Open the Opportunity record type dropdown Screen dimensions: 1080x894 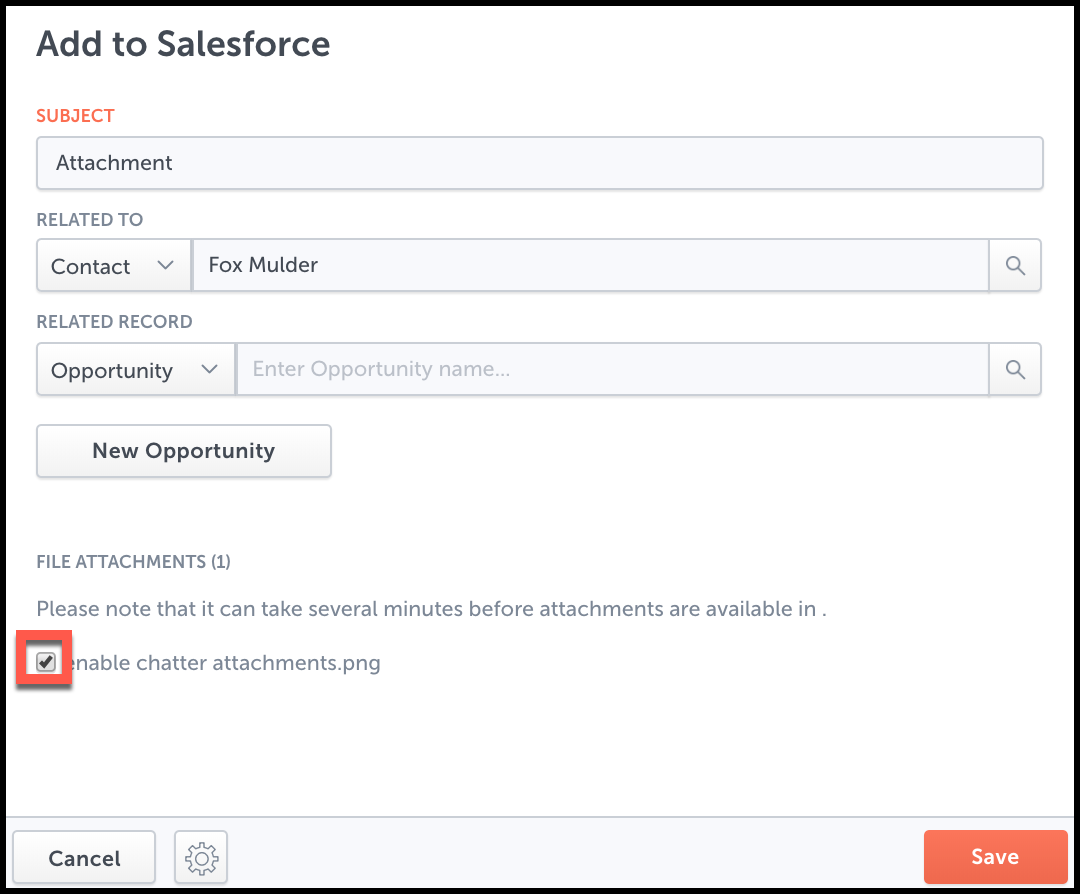click(136, 369)
